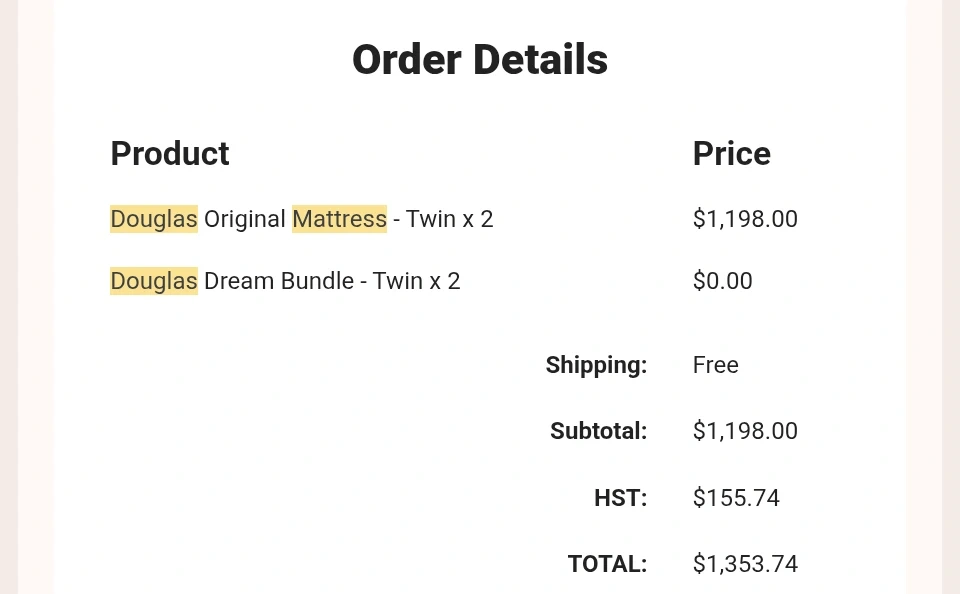Select the Original Mattress product line text
Image resolution: width=960 pixels, height=594 pixels.
[x=301, y=219]
